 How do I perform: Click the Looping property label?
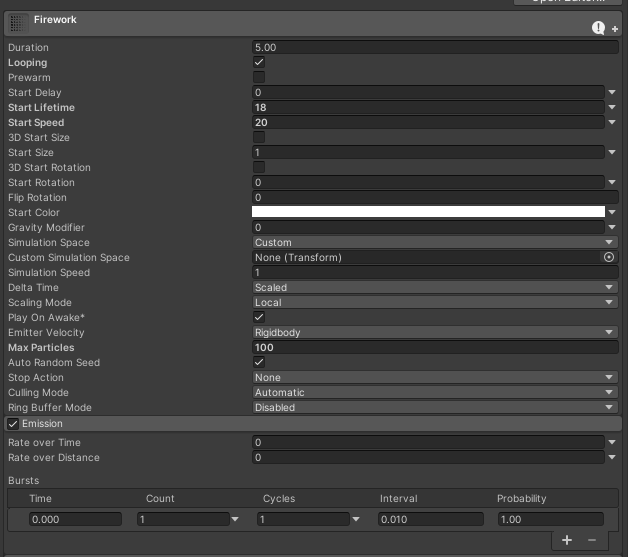pos(28,62)
